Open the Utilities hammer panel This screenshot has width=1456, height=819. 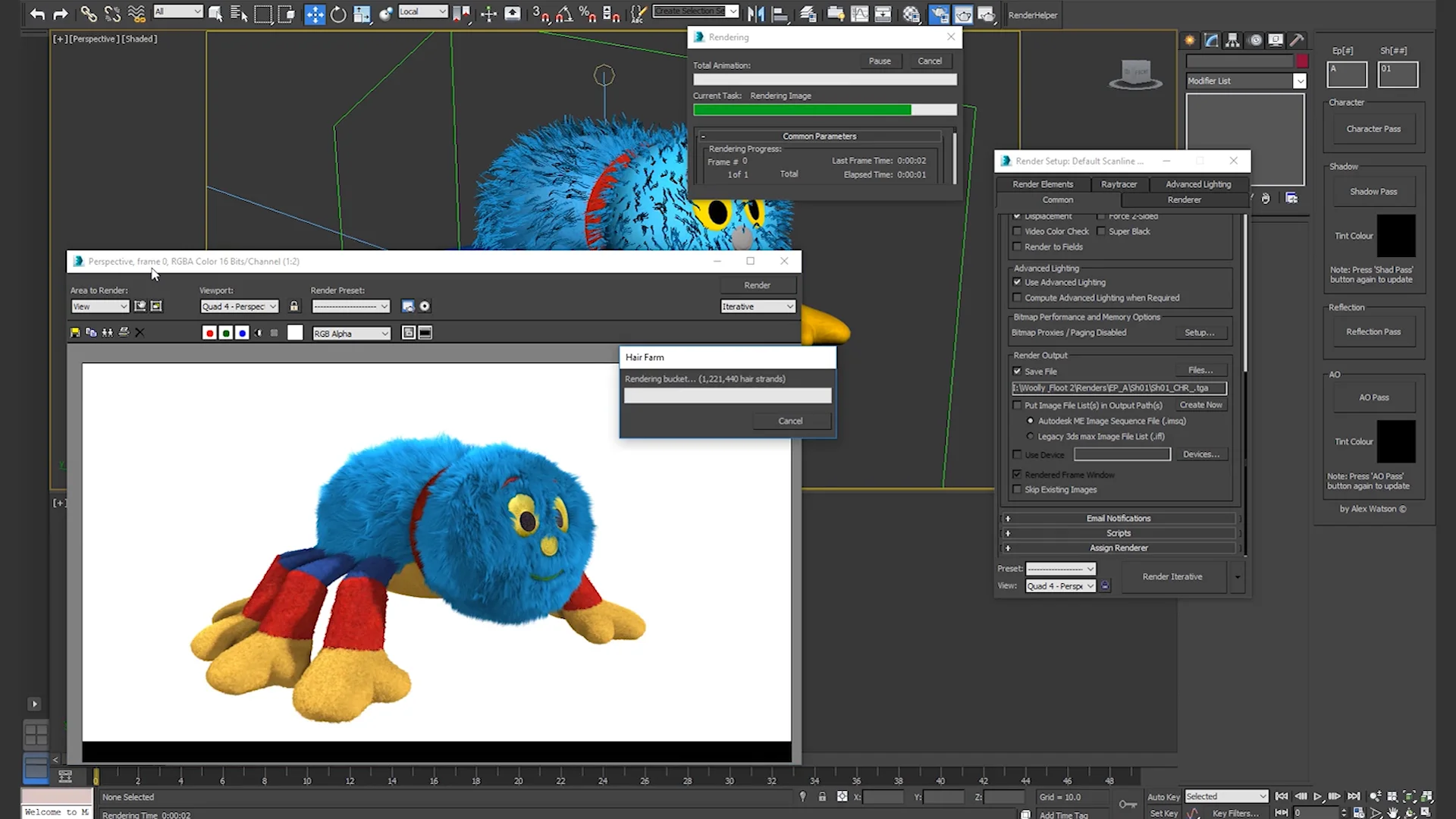pos(1298,40)
